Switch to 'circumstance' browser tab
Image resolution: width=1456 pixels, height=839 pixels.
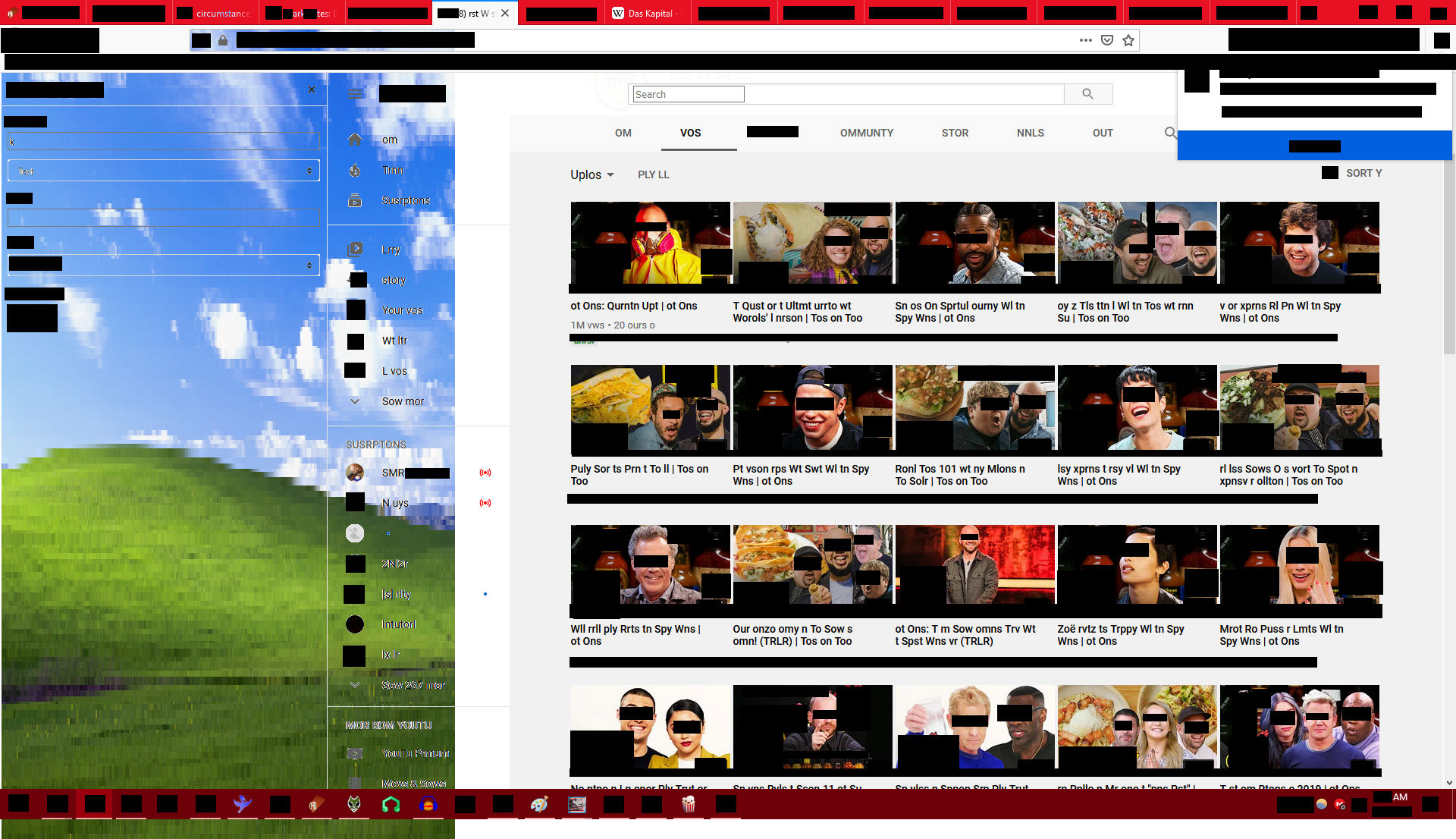(x=215, y=13)
